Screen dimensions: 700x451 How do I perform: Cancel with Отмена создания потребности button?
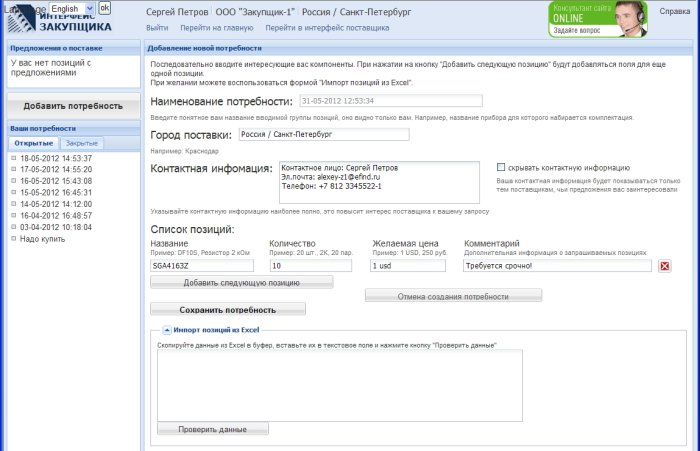pyautogui.click(x=453, y=295)
